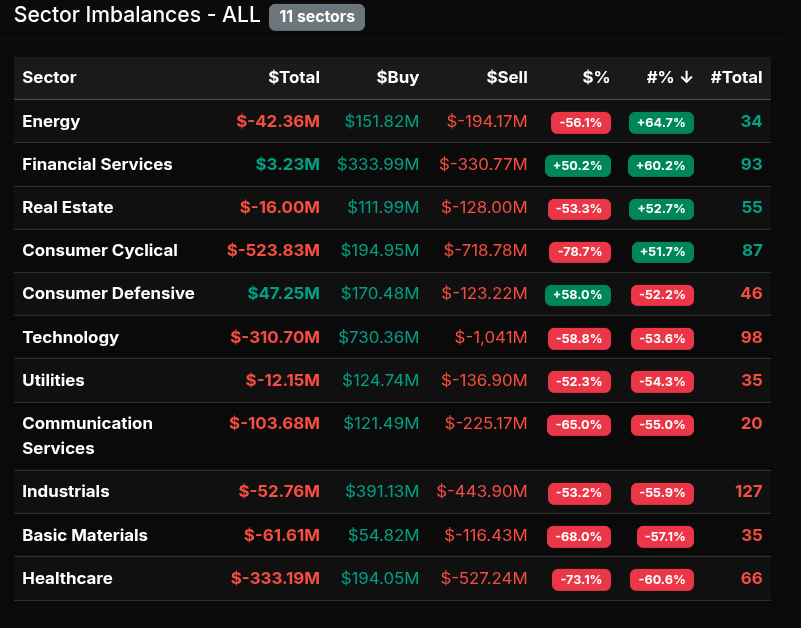Open the Consumer Cyclical sector
Screen dimensions: 801x628
coord(100,251)
